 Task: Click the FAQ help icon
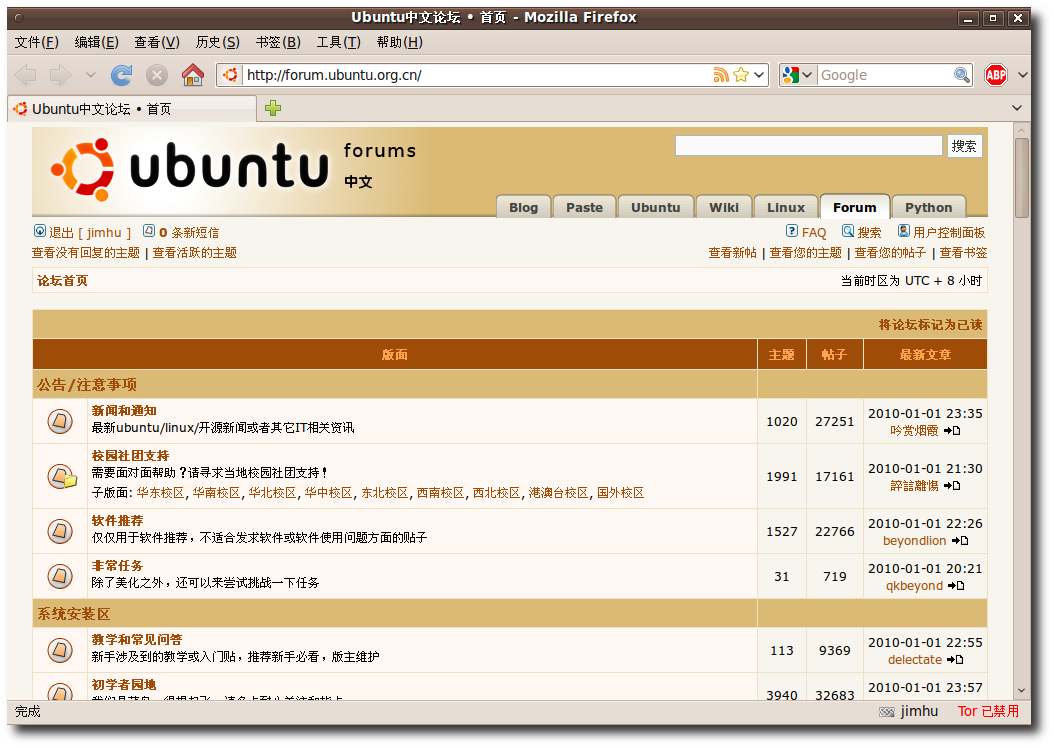pos(792,231)
